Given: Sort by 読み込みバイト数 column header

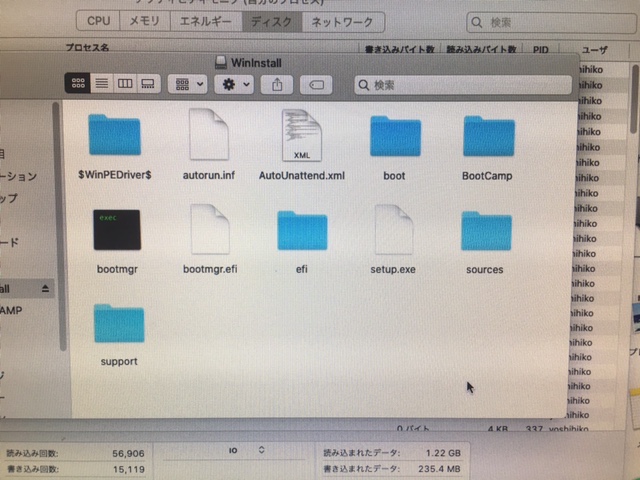Looking at the screenshot, I should pos(481,49).
